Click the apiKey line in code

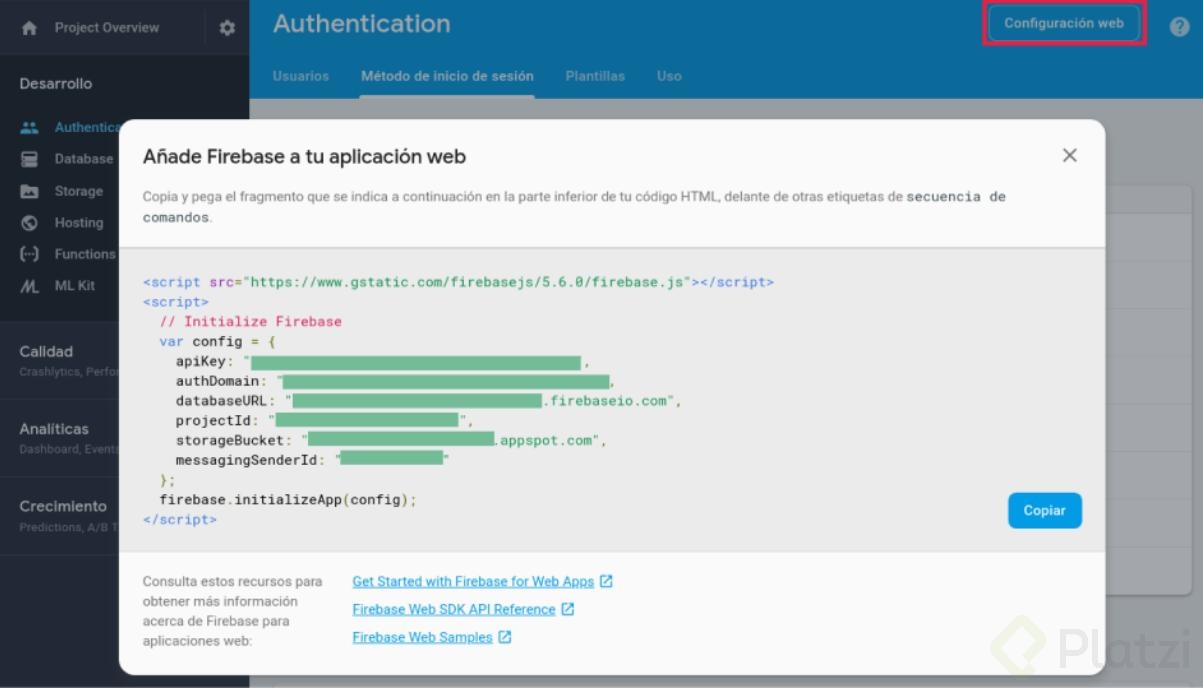coord(383,362)
